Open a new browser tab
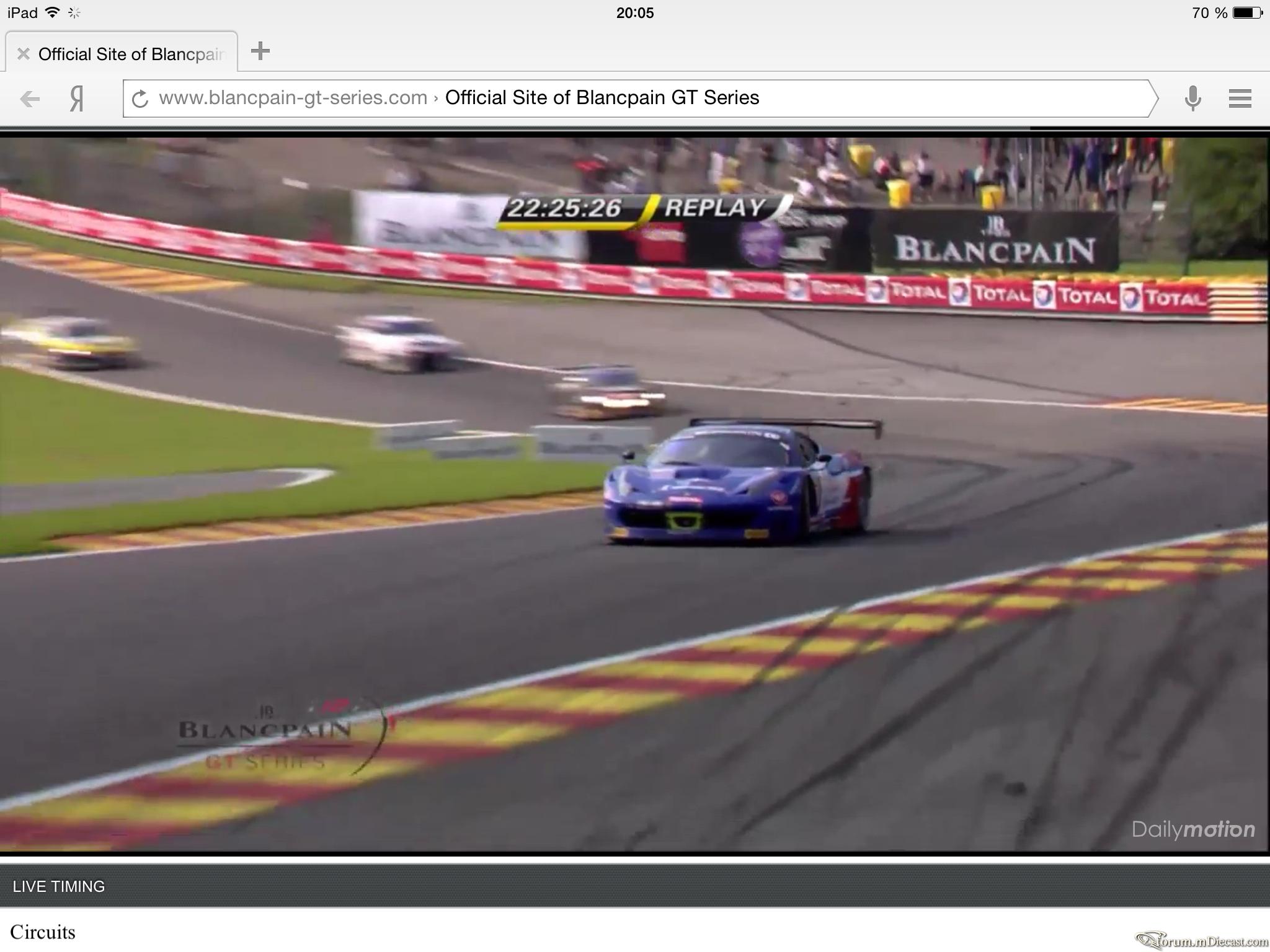Screen dimensions: 1270x952 [x=260, y=51]
